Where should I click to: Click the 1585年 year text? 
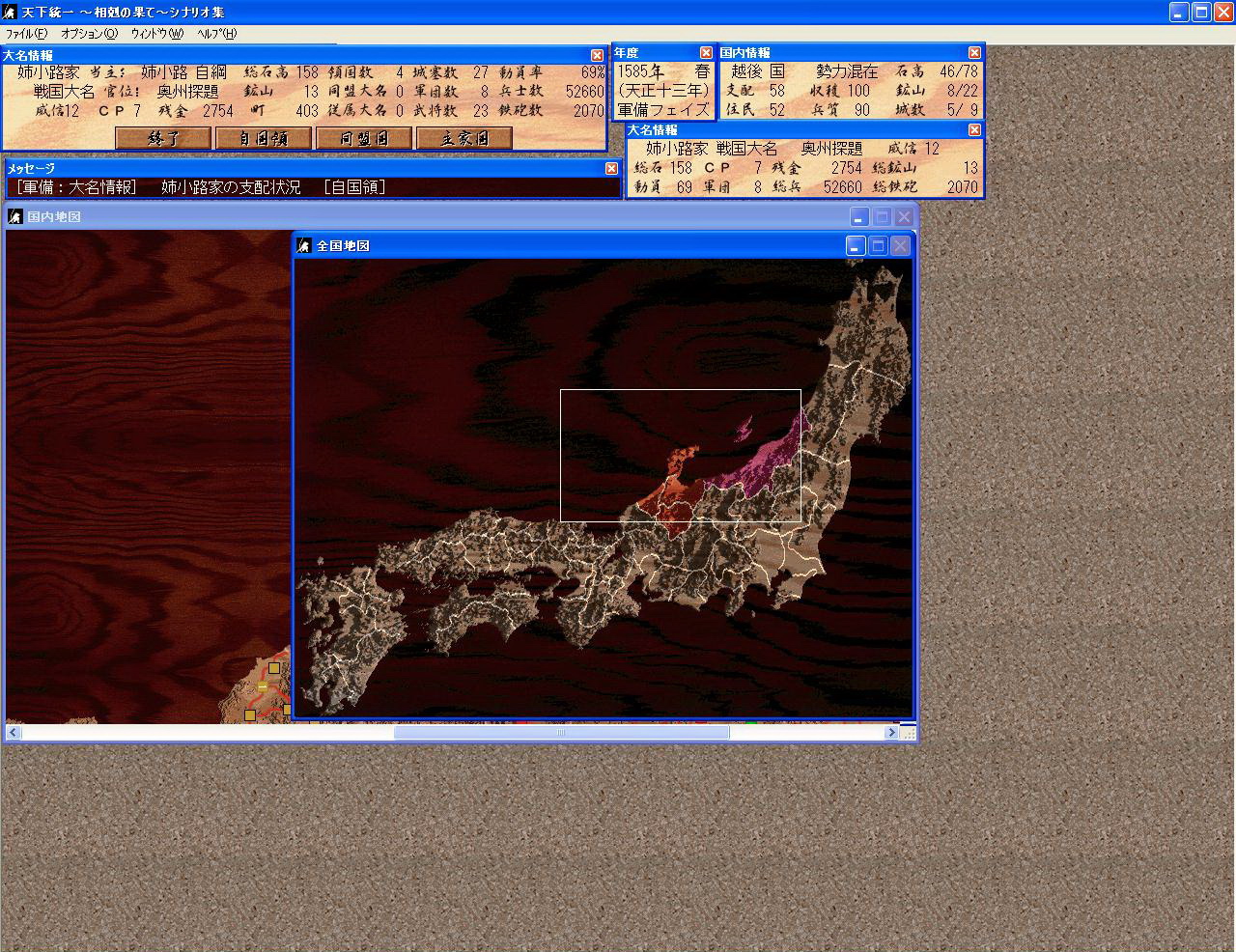pyautogui.click(x=641, y=71)
